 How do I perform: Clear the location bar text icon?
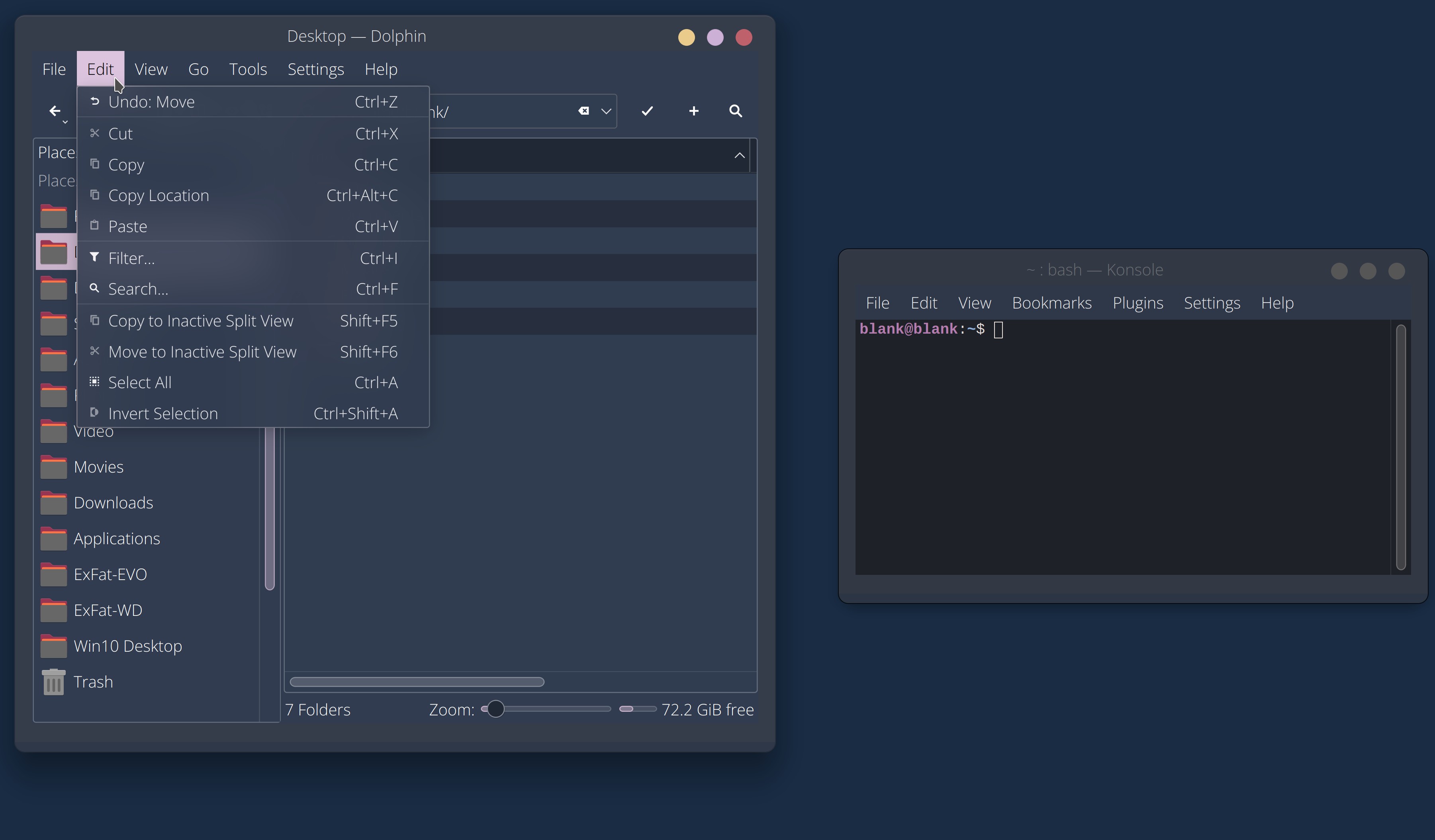pyautogui.click(x=584, y=111)
